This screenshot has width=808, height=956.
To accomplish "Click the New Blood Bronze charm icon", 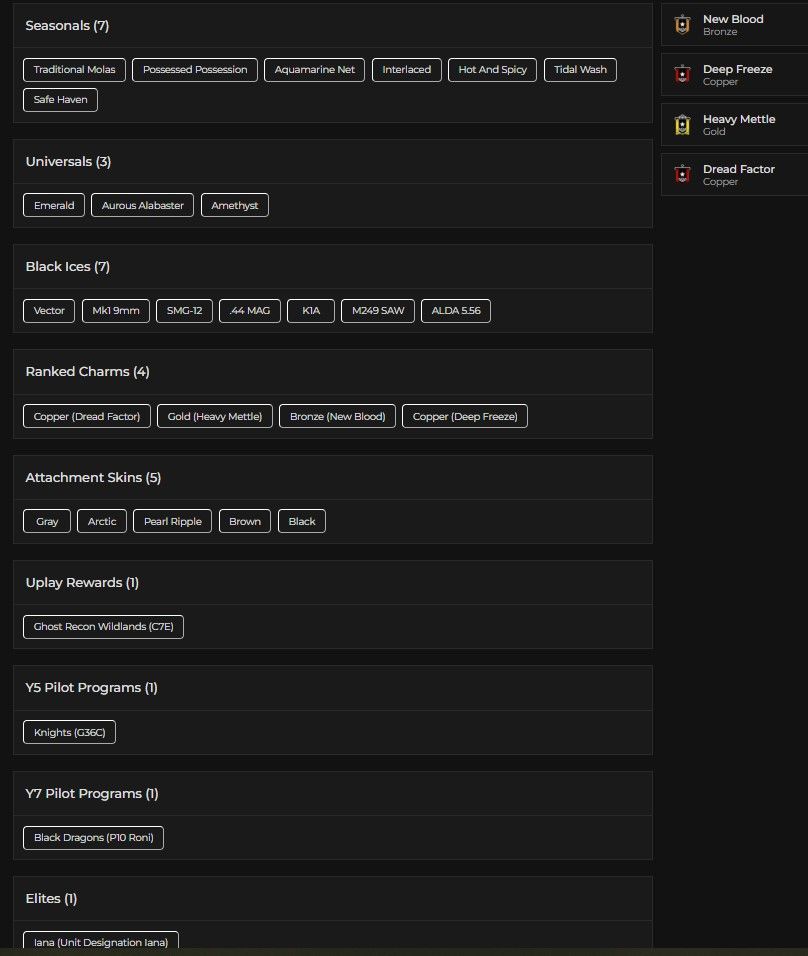I will [x=682, y=24].
